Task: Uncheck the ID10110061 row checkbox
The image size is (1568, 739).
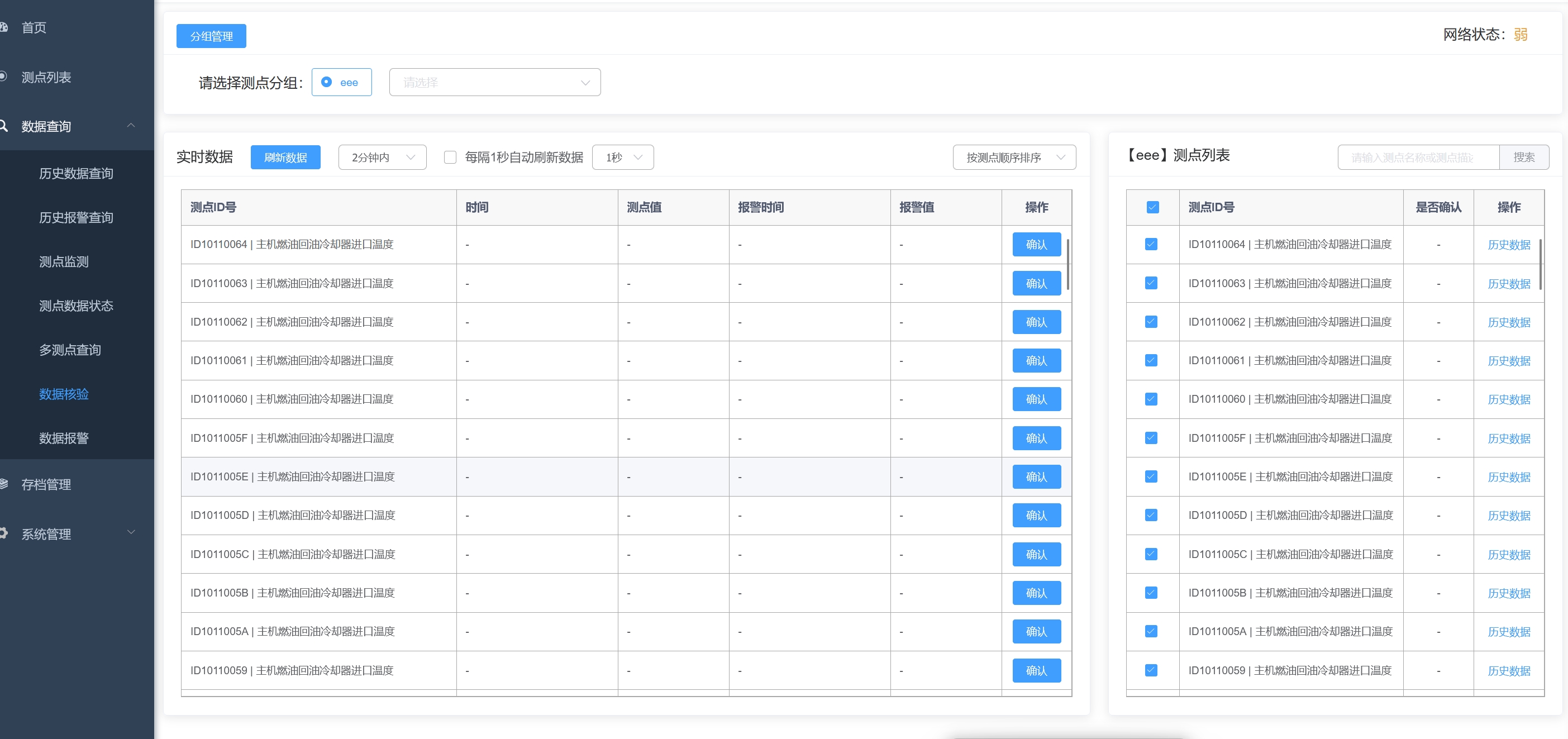Action: tap(1151, 360)
